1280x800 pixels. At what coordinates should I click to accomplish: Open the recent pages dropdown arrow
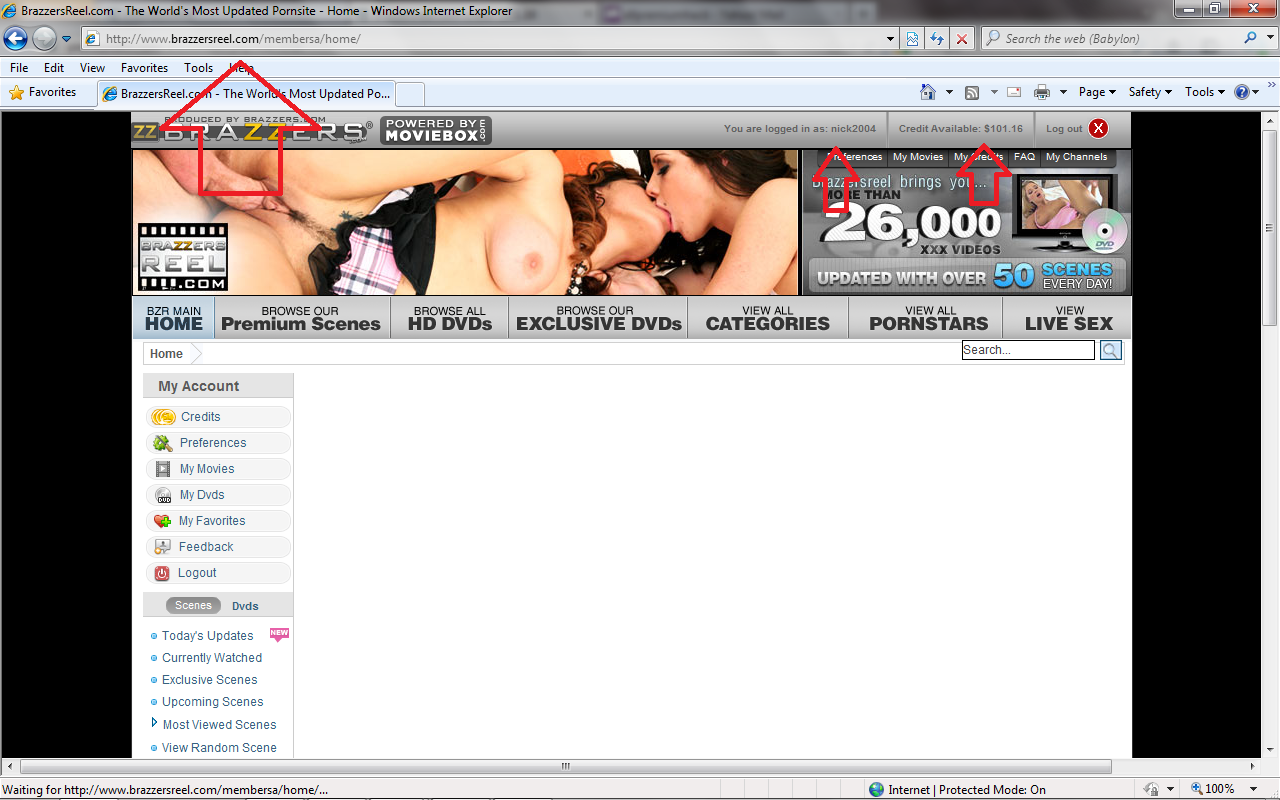[66, 39]
